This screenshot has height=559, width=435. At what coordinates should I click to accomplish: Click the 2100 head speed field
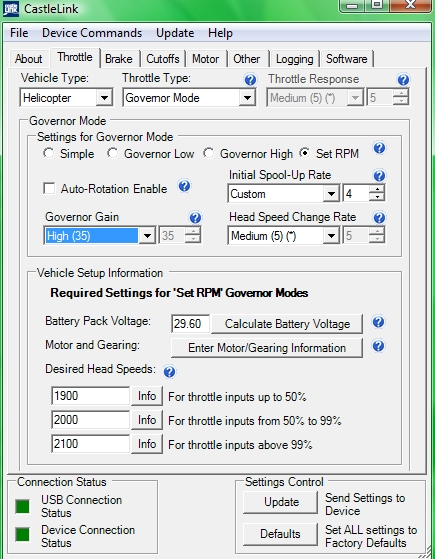(x=91, y=443)
